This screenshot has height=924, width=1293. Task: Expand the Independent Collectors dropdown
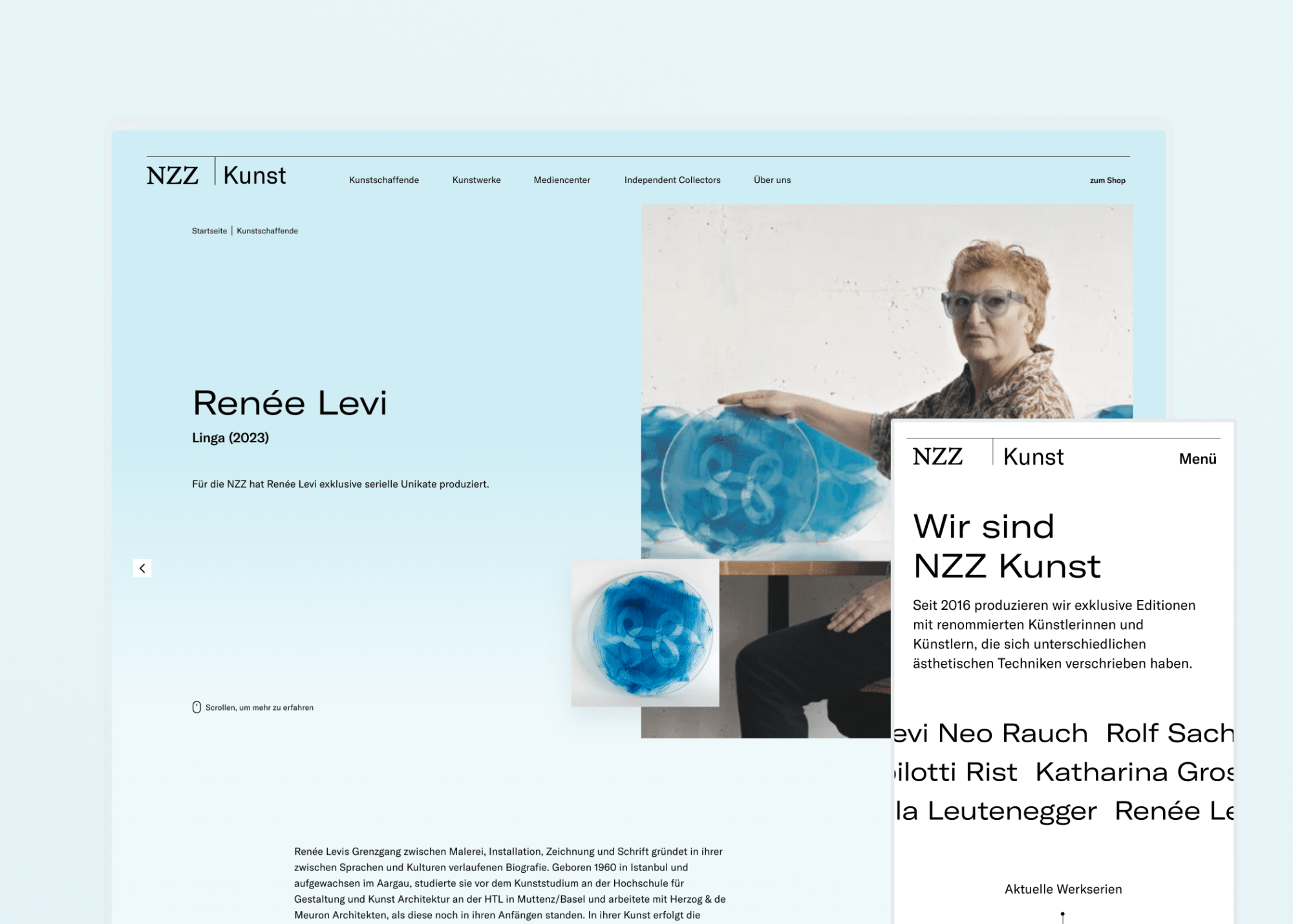click(672, 179)
